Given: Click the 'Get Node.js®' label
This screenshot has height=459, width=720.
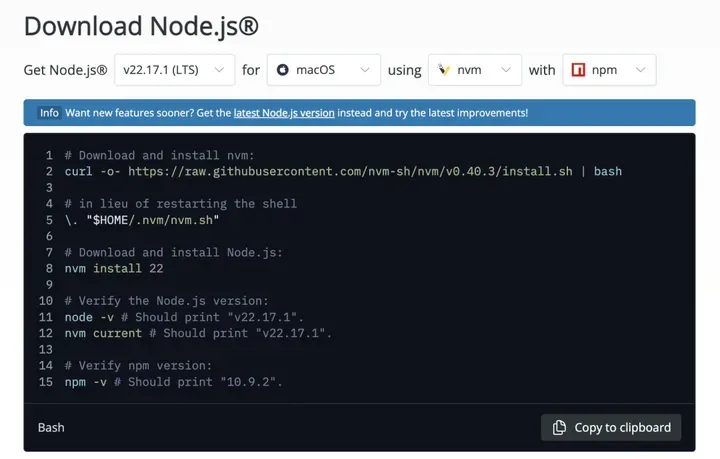Looking at the screenshot, I should (x=65, y=70).
